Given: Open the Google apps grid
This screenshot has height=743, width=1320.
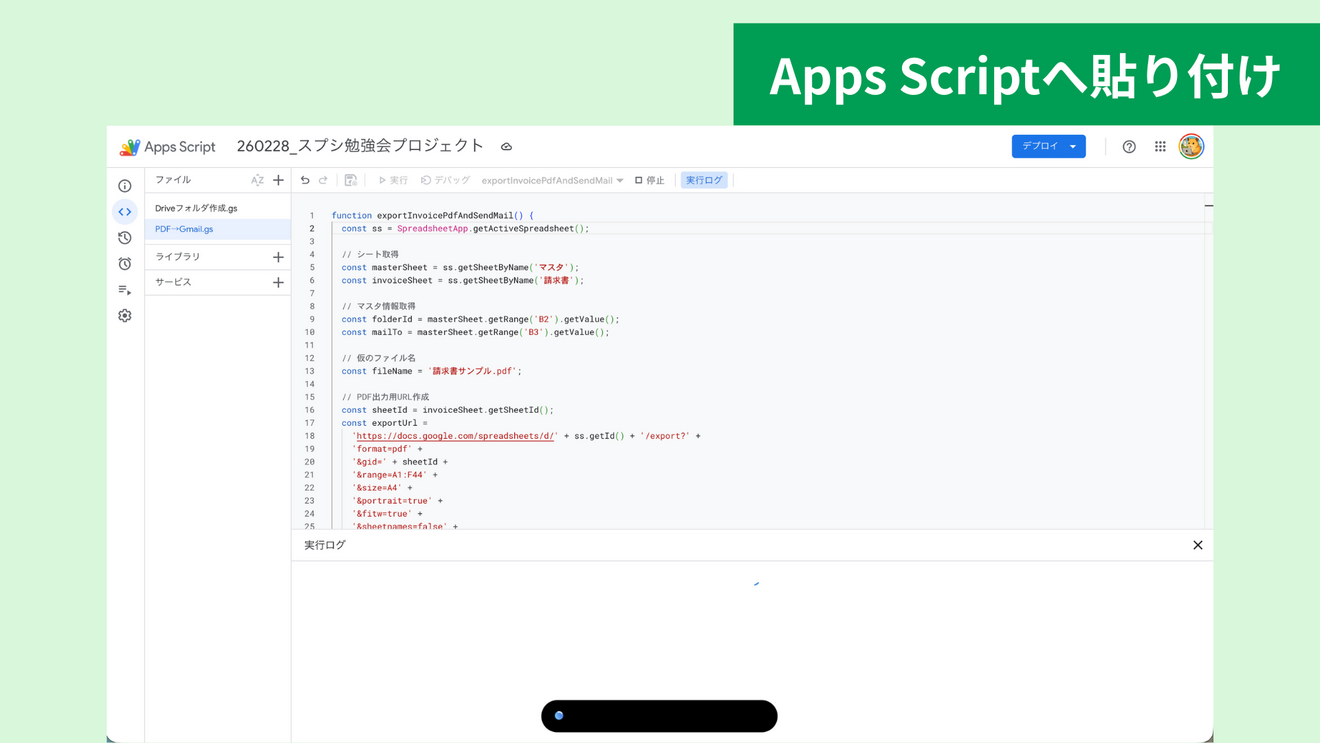Looking at the screenshot, I should (x=1160, y=147).
